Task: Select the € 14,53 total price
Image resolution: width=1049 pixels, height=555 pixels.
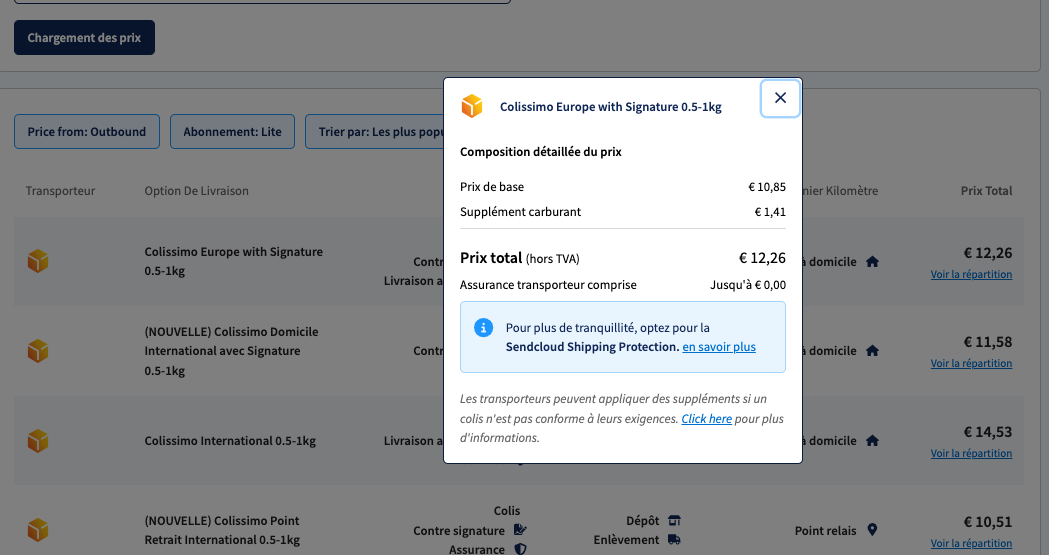Action: click(987, 432)
